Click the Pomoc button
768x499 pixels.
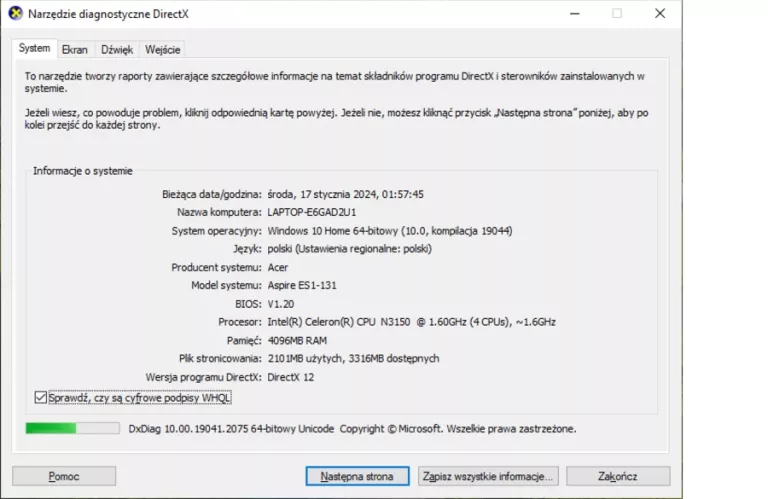[x=64, y=476]
